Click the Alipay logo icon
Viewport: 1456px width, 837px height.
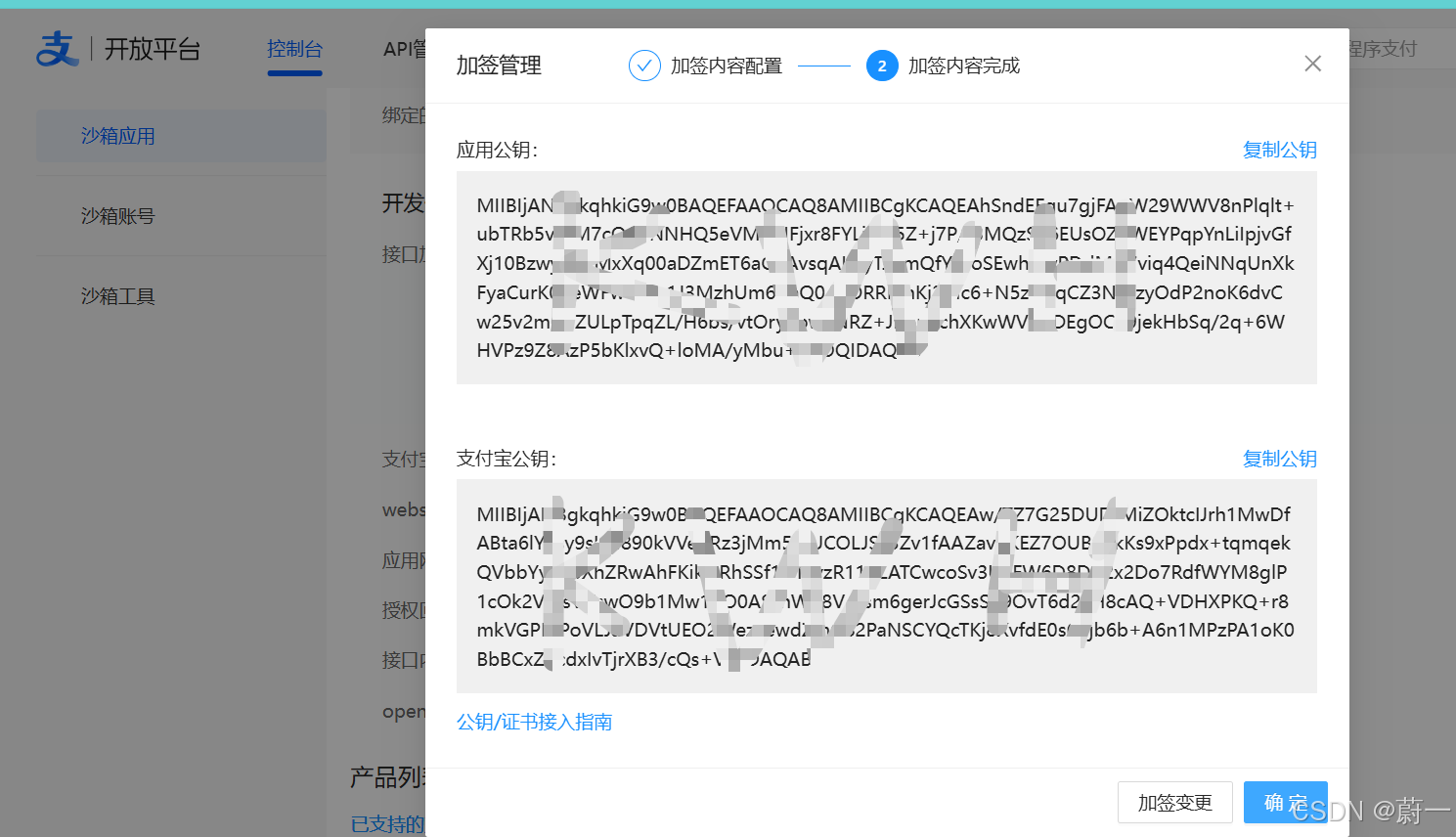point(57,49)
